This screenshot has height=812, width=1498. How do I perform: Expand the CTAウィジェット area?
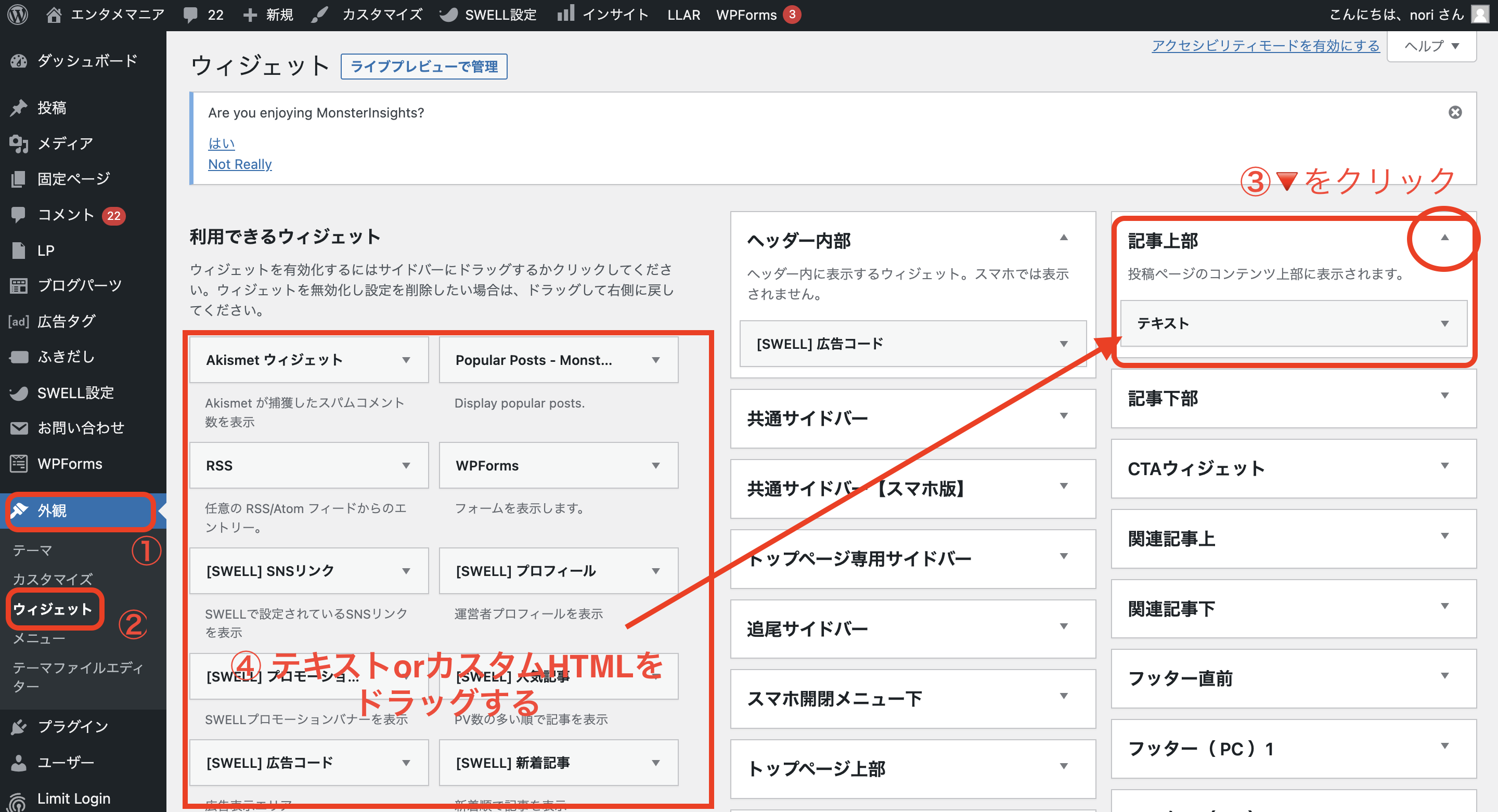click(1444, 466)
